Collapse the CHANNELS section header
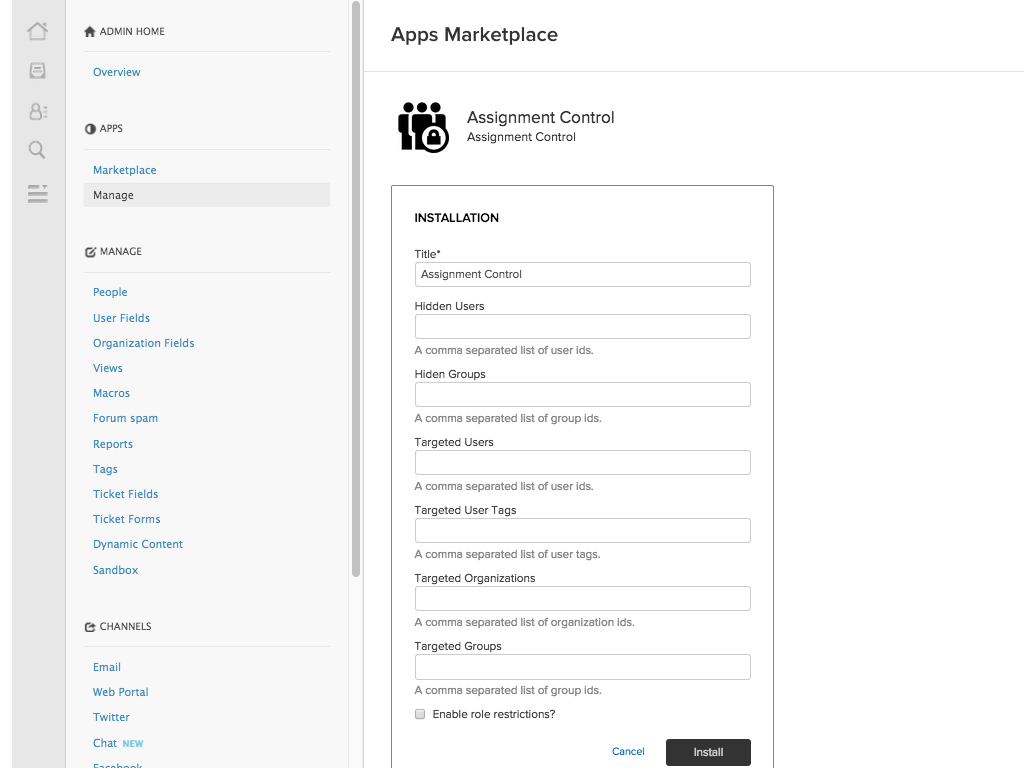Screen dimensions: 1024x768 pos(124,626)
